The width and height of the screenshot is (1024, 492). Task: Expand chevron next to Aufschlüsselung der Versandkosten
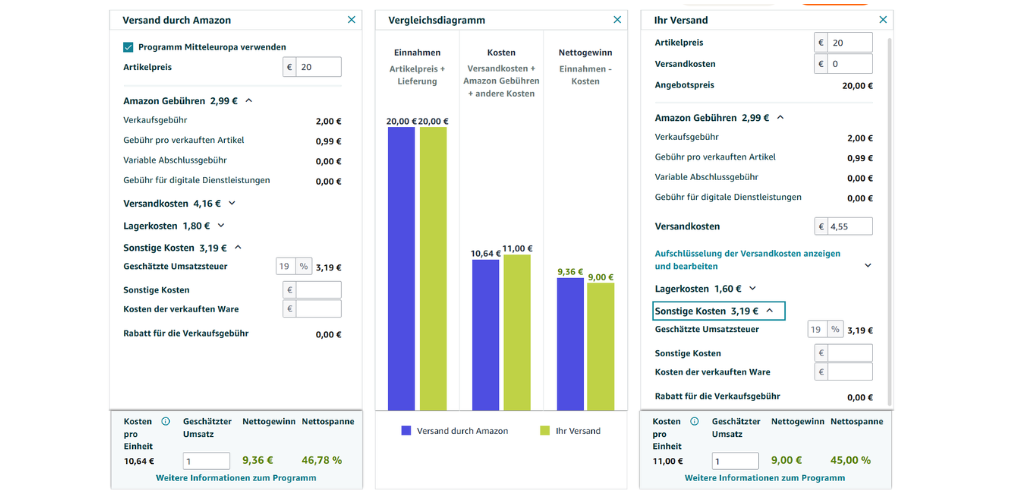[x=868, y=265]
